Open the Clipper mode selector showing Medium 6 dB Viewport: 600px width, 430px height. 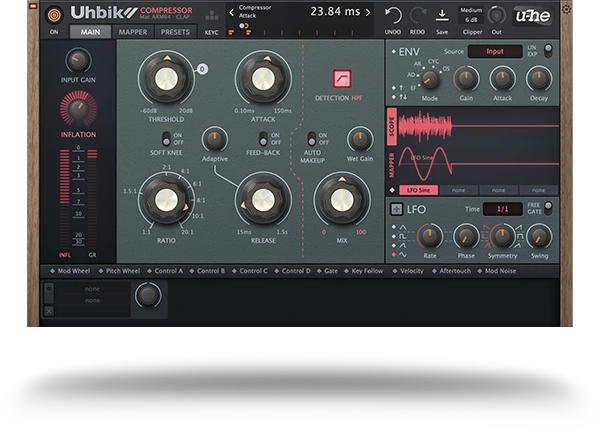pos(471,14)
